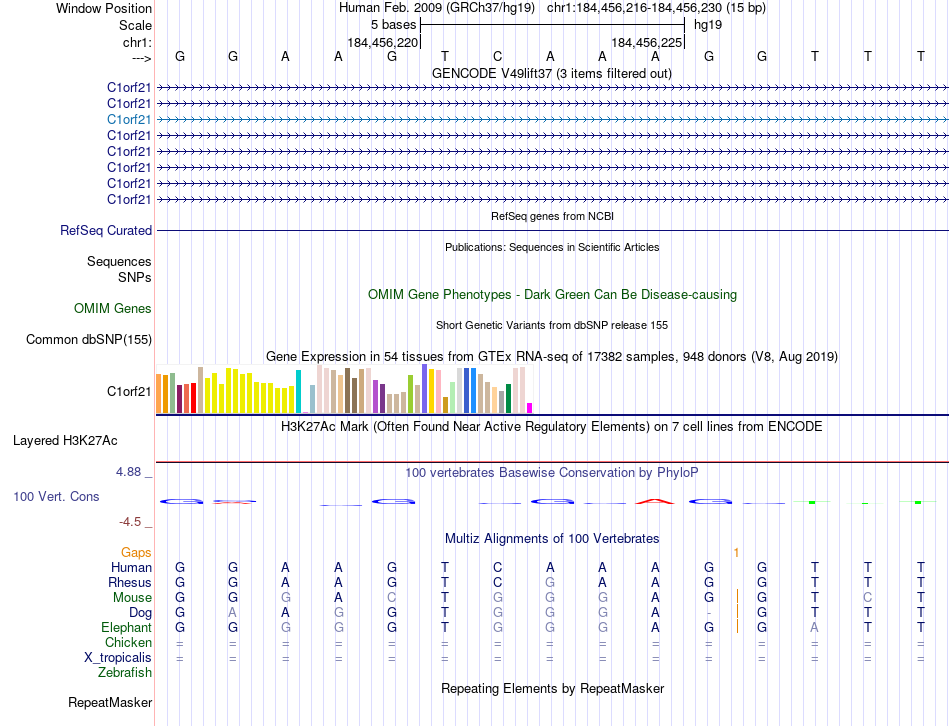Viewport: 950px width, 726px height.
Task: Click the ---> sequence direction label
Action: coord(142,58)
